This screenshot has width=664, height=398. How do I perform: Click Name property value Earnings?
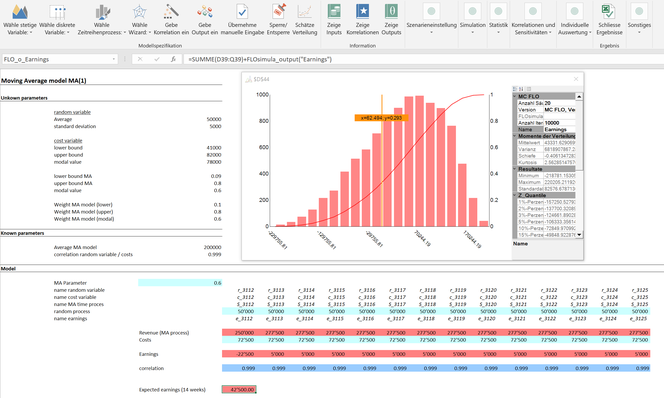coord(559,130)
